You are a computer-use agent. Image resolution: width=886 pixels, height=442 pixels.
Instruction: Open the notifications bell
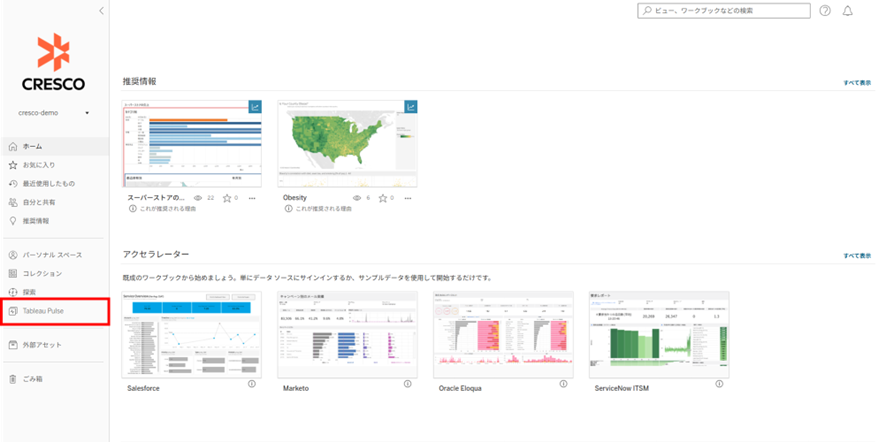click(848, 11)
